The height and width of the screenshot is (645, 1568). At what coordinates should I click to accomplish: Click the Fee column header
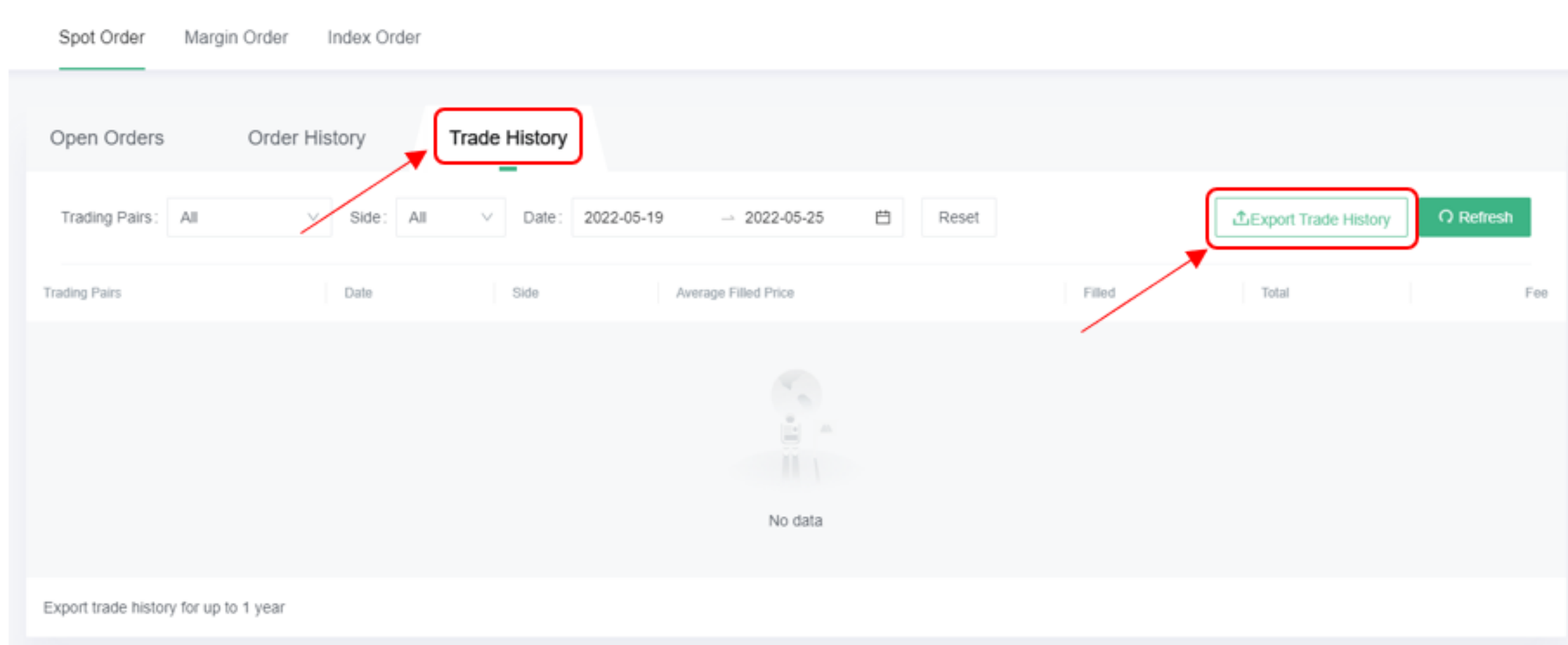click(x=1536, y=293)
